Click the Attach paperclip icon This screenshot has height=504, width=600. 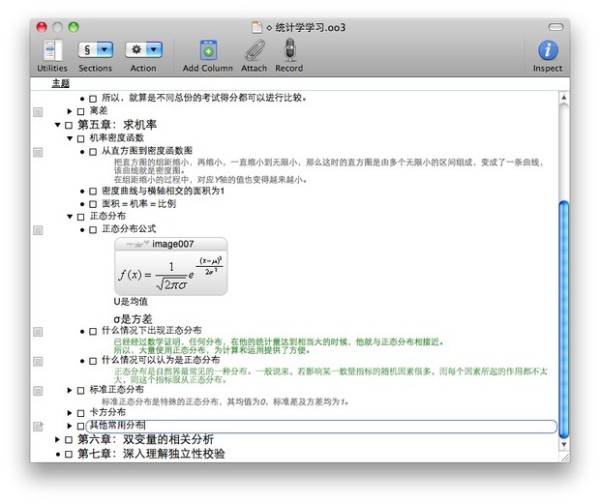click(254, 51)
